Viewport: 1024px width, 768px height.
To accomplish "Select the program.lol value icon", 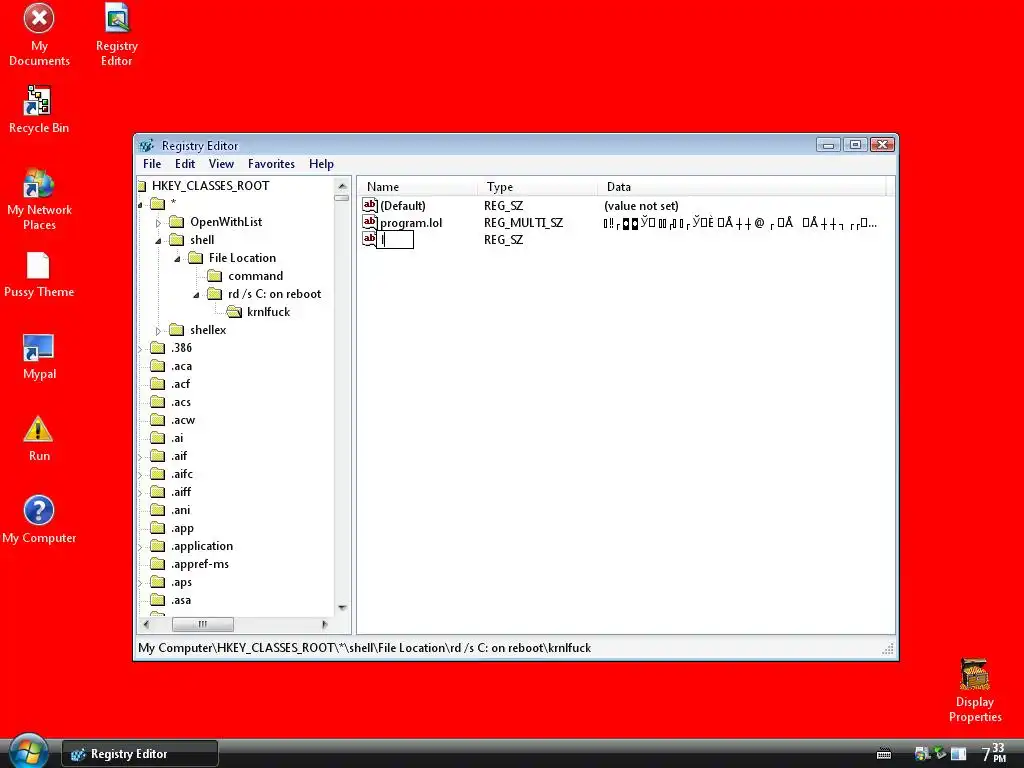I will point(370,222).
